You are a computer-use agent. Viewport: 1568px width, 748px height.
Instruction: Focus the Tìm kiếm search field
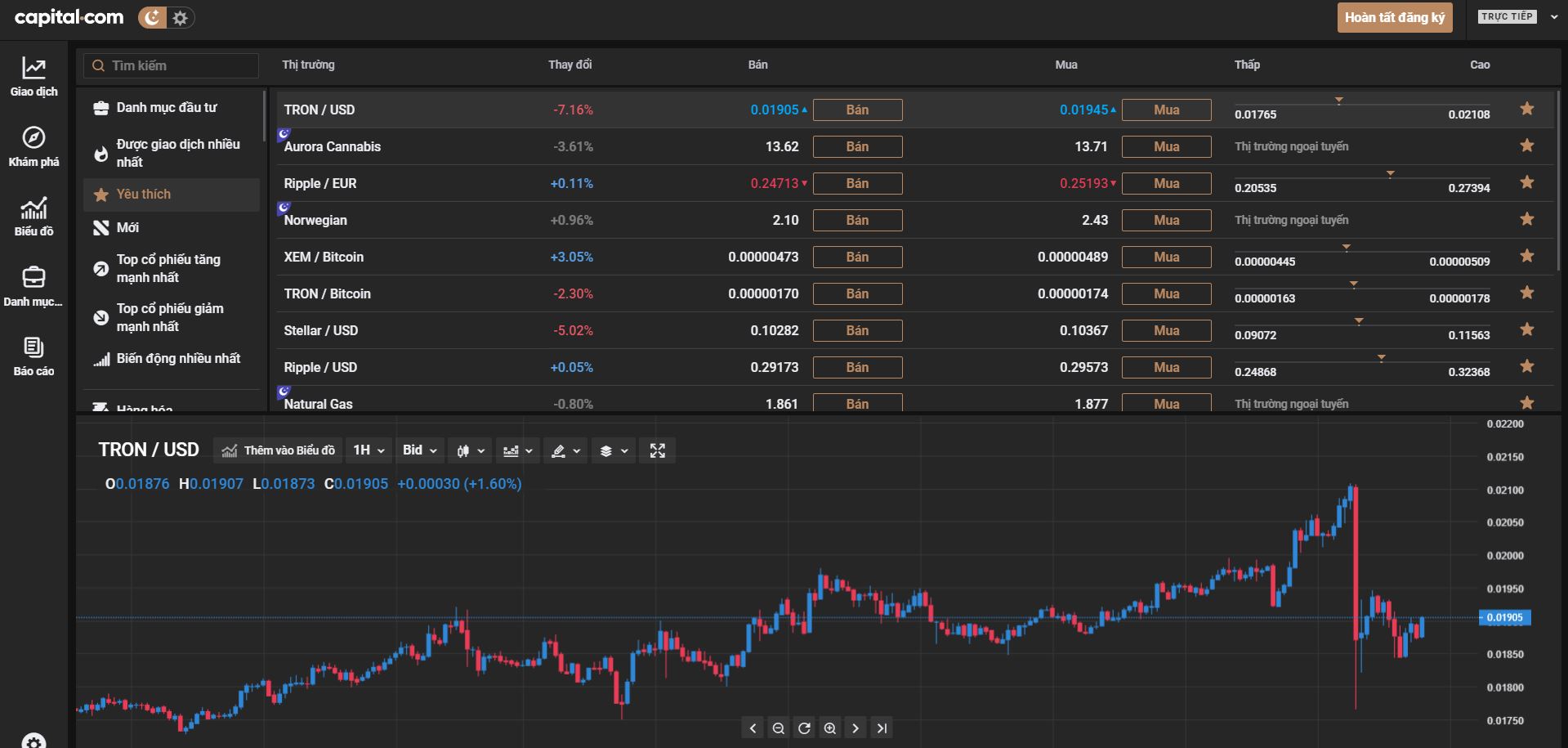[x=171, y=65]
